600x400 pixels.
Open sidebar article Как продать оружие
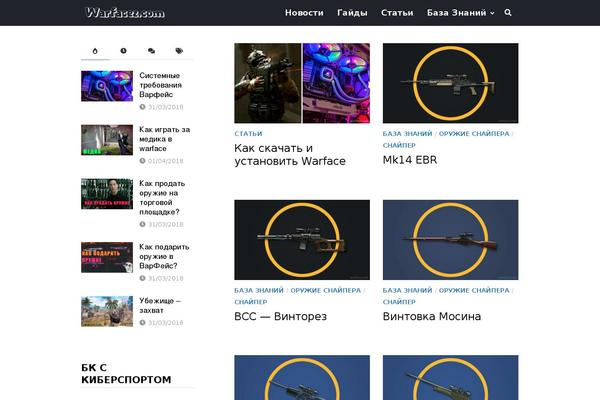click(162, 198)
